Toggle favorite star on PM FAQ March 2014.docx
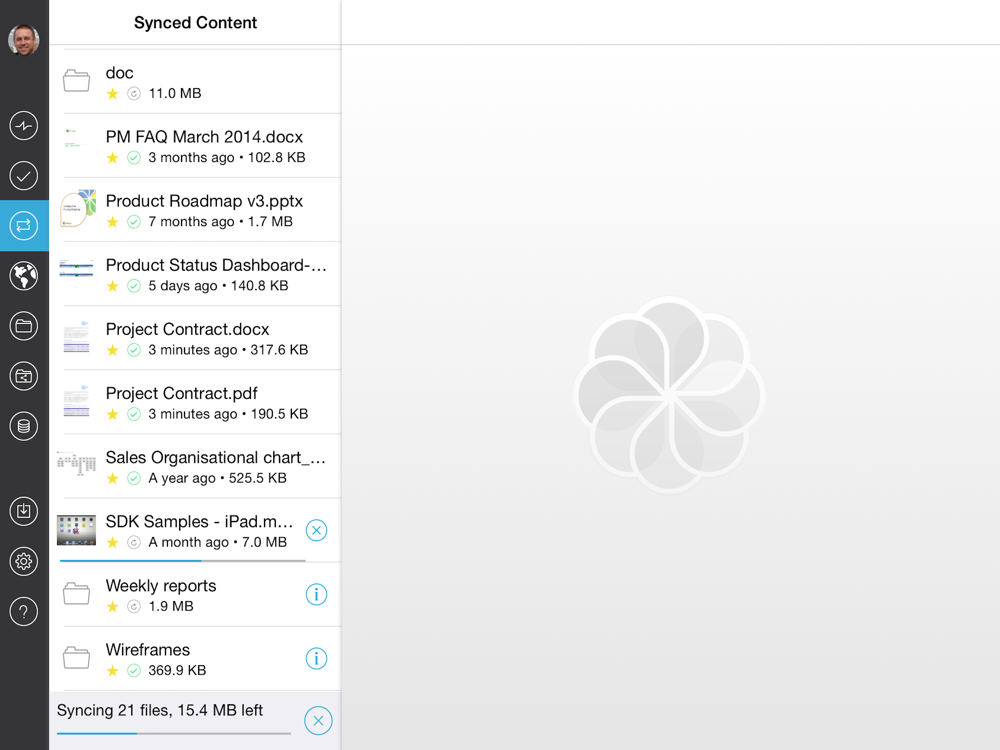This screenshot has height=750, width=1000. (112, 158)
